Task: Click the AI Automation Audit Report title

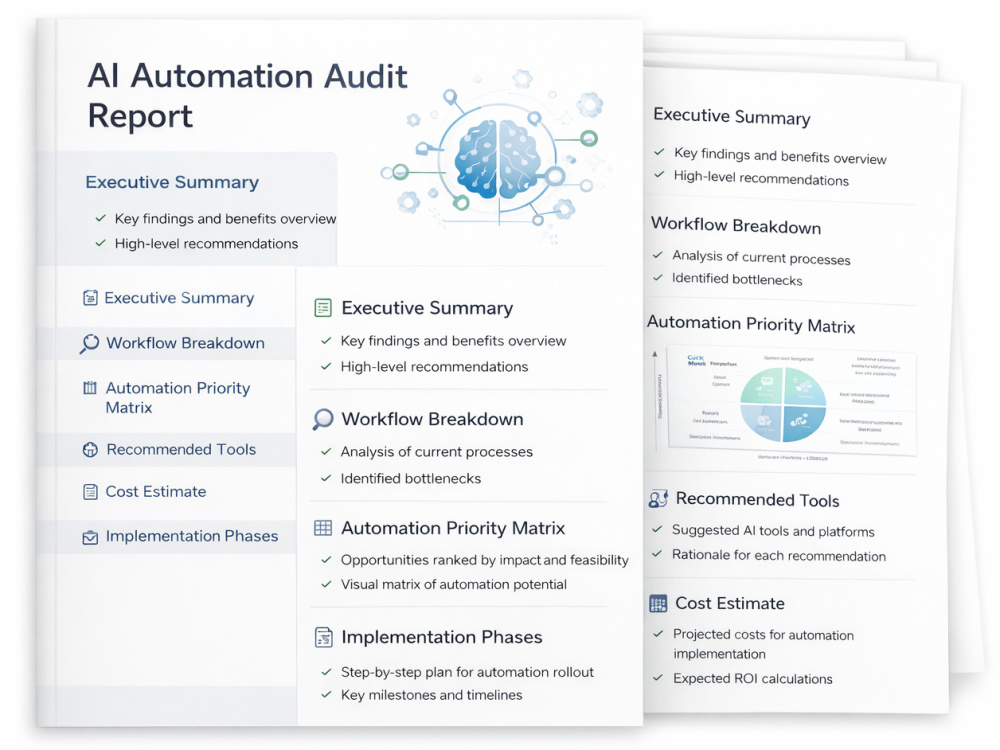Action: [x=247, y=96]
